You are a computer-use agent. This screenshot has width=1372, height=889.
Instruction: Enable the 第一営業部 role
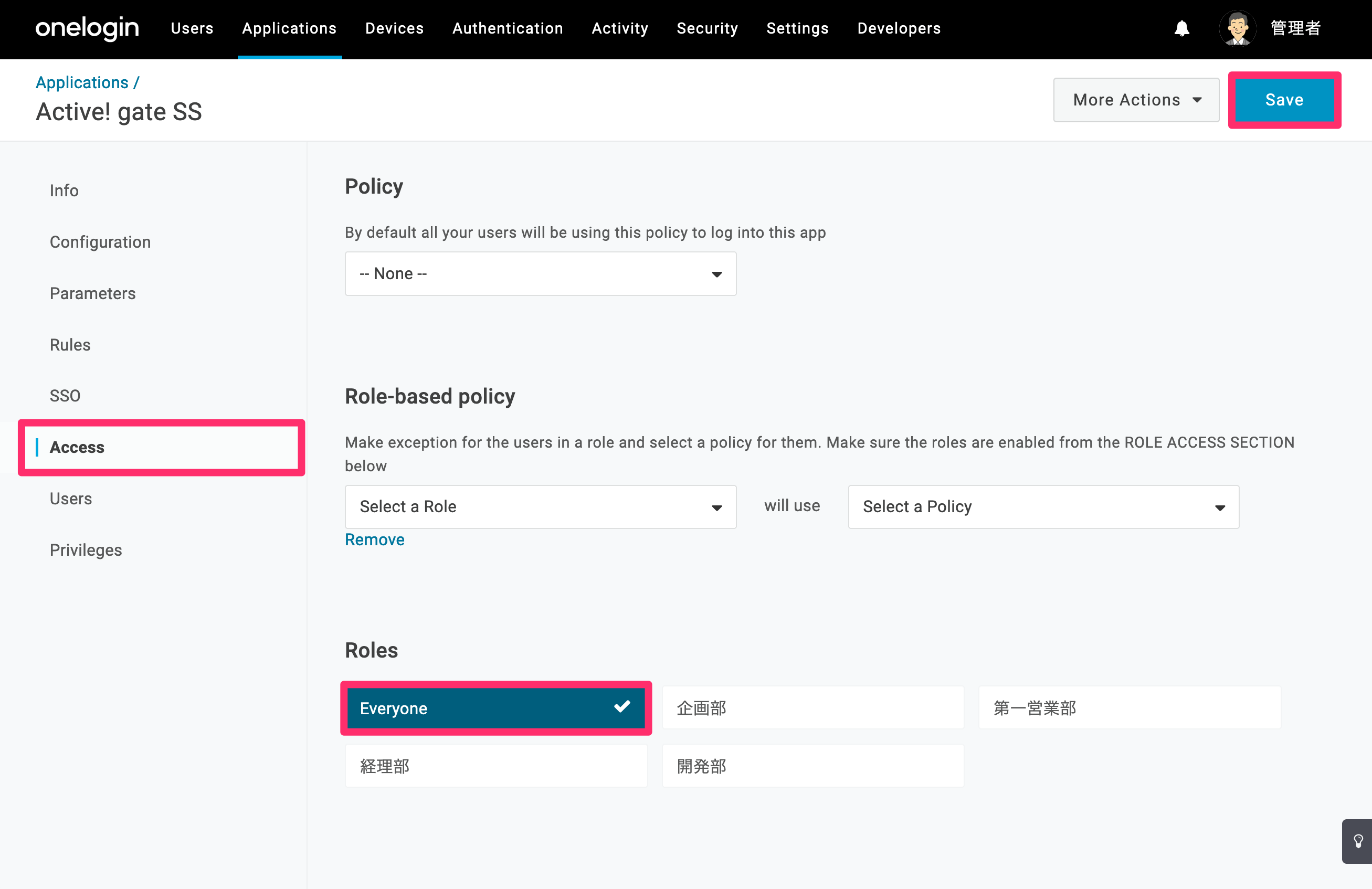point(1130,708)
